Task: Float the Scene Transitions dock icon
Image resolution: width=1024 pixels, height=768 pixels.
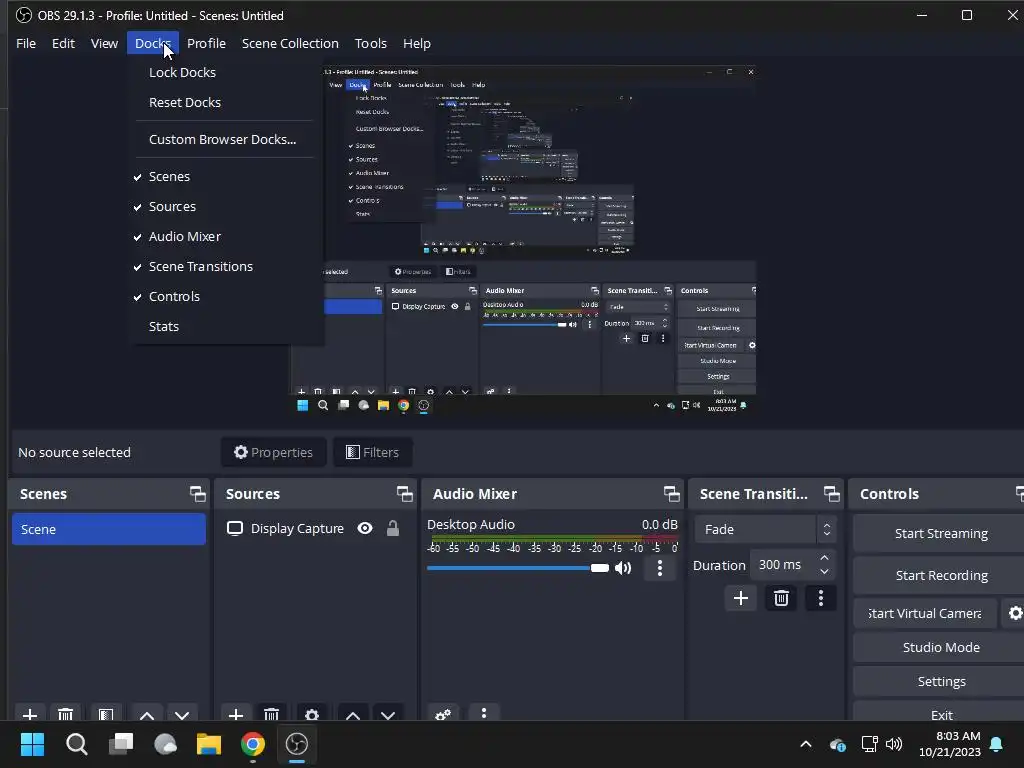Action: pyautogui.click(x=831, y=494)
